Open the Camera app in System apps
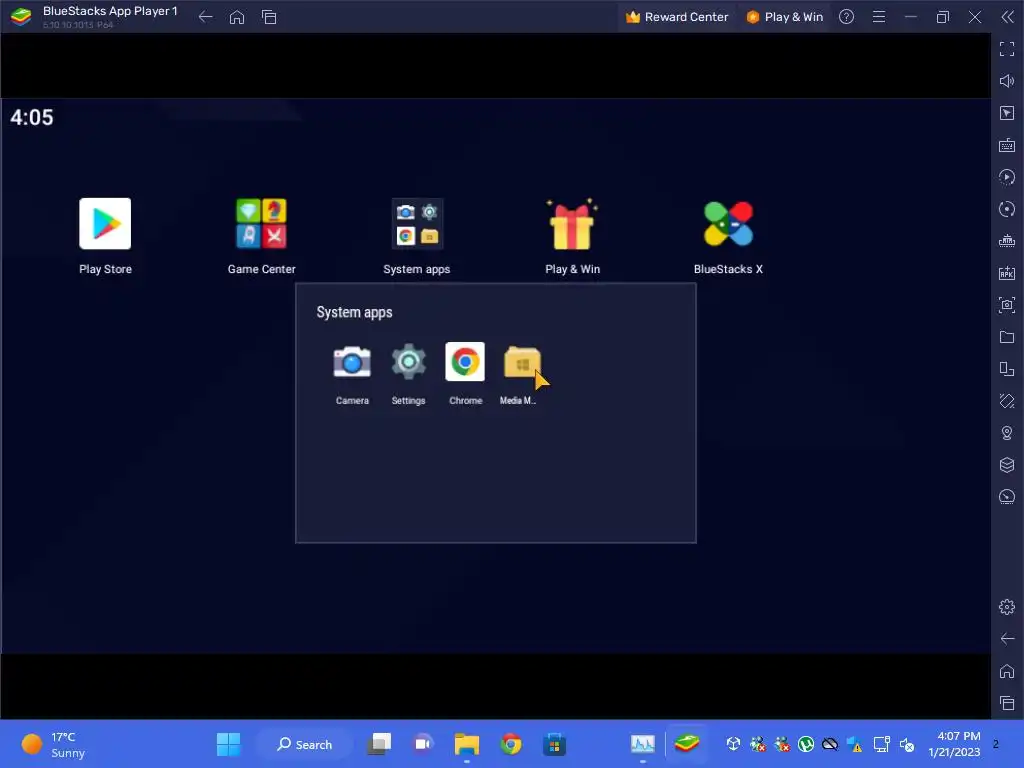The image size is (1024, 768). click(352, 362)
